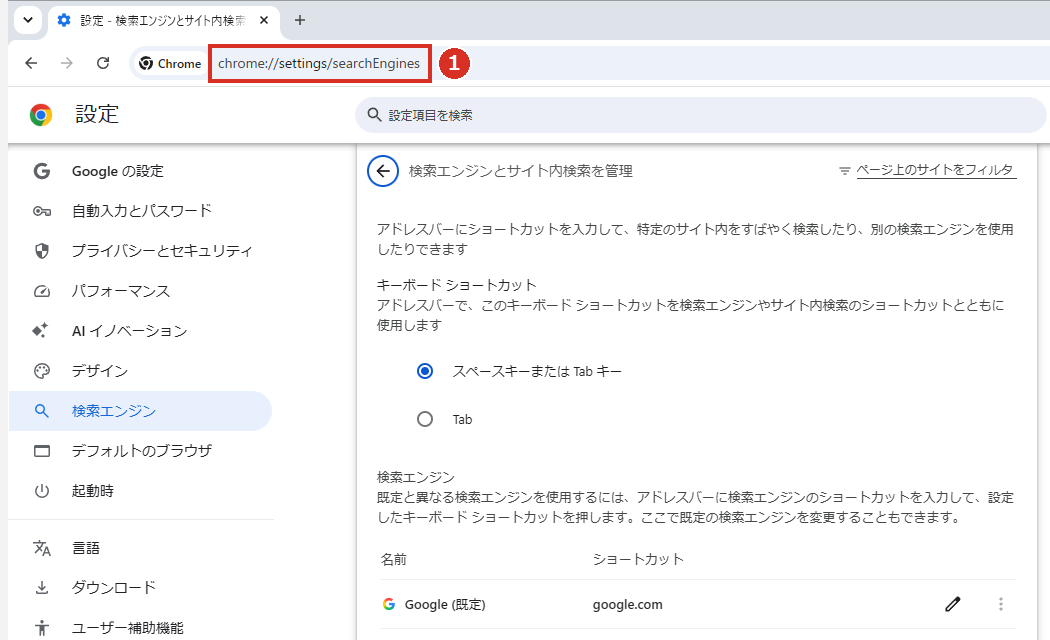Screen dimensions: 1050x640
Task: Click ページ上のサイトをフィルタ filter field
Action: (x=936, y=170)
